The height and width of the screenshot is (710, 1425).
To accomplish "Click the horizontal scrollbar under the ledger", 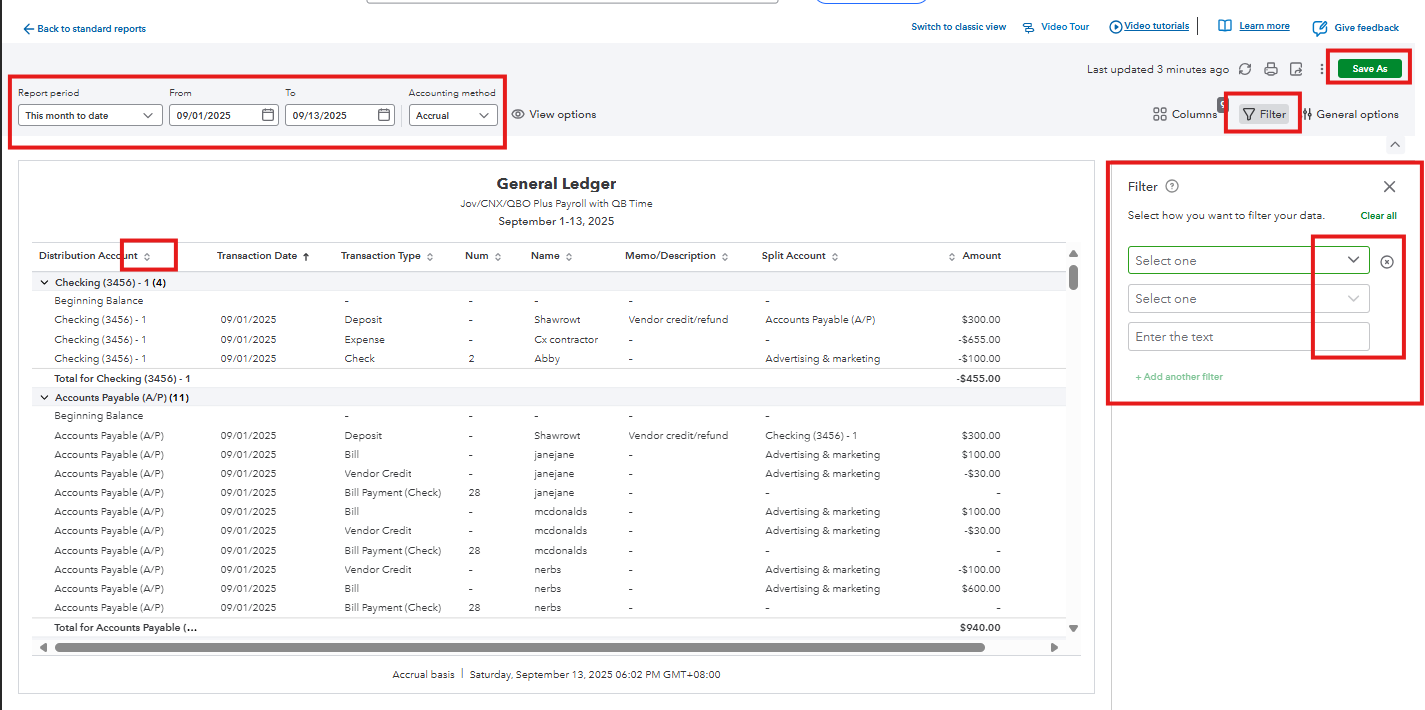I will pyautogui.click(x=520, y=648).
